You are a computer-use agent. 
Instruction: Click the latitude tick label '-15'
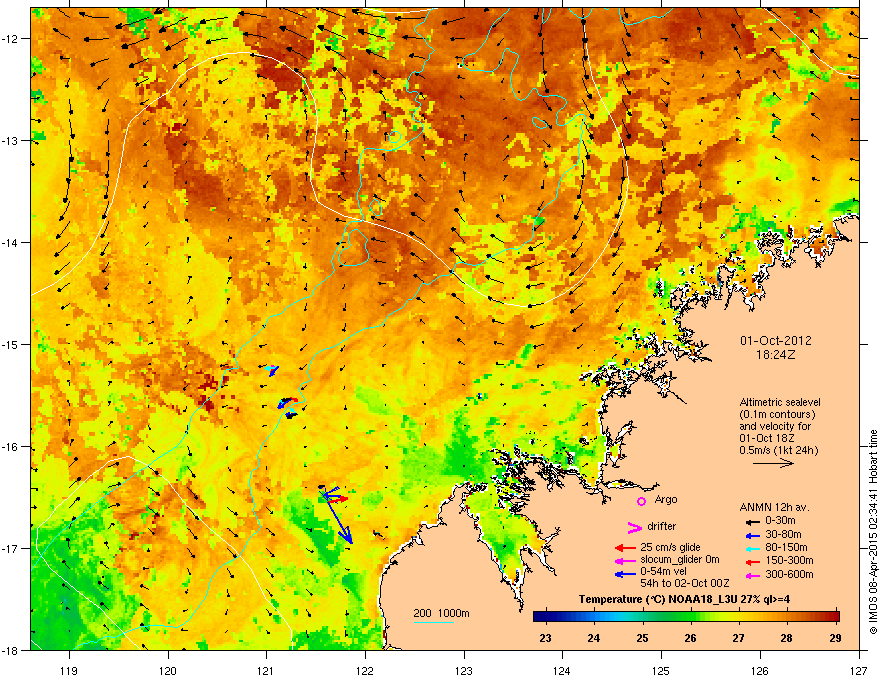[x=11, y=344]
